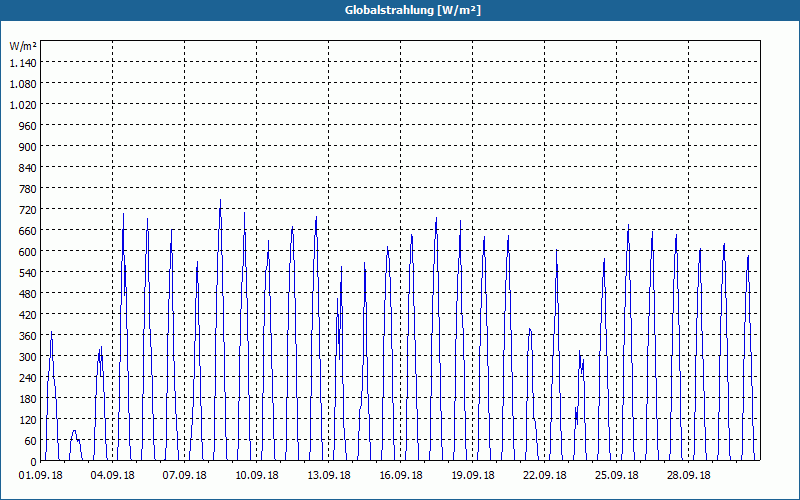Select the 25.09.18 date label
The image size is (800, 500).
(x=616, y=476)
